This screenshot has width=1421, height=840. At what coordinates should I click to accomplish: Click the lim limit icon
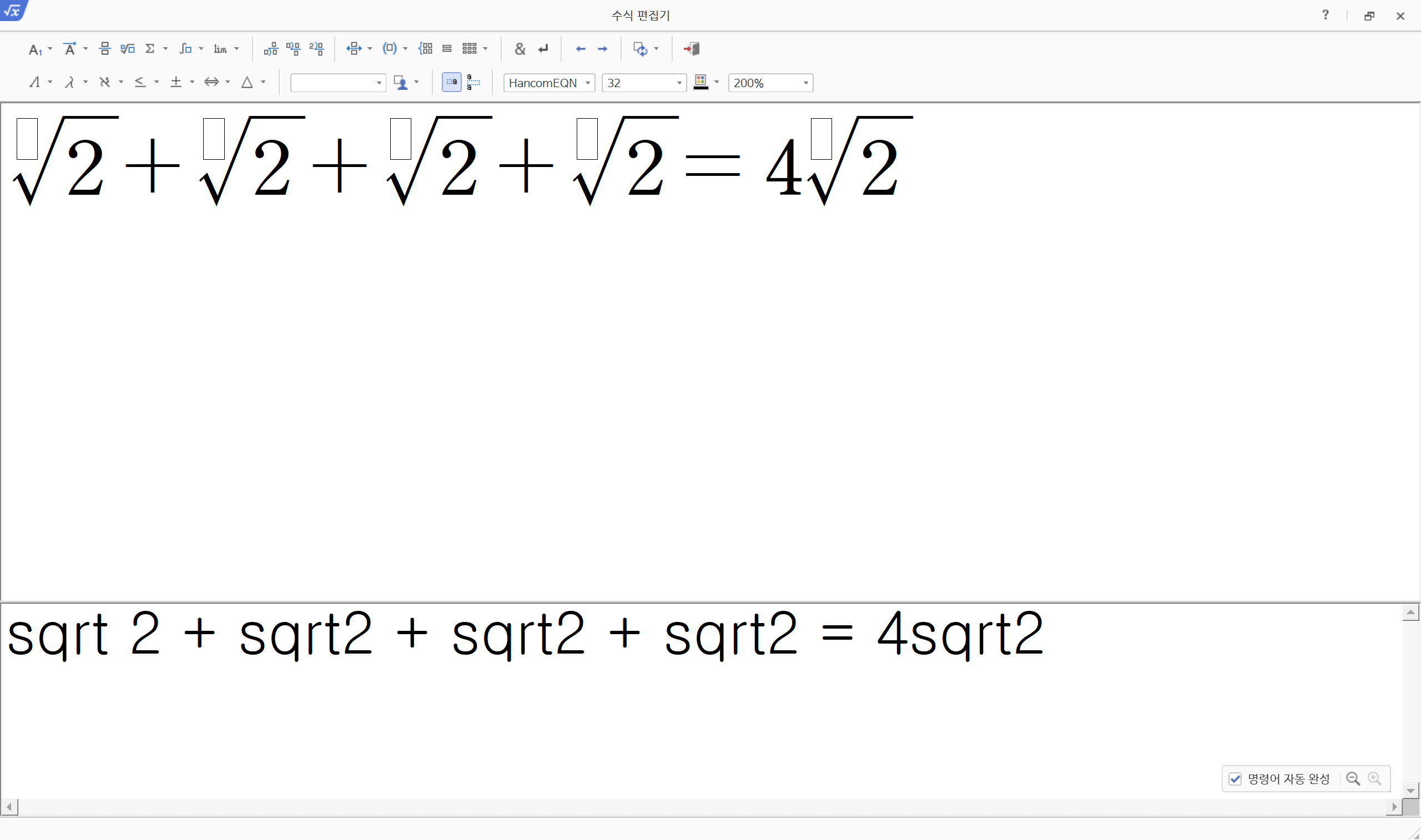pos(220,49)
